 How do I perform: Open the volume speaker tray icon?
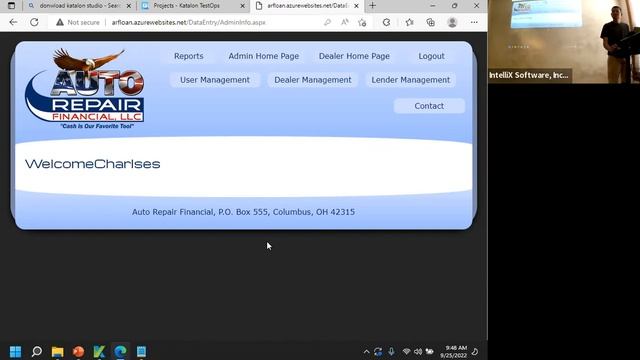pyautogui.click(x=418, y=351)
